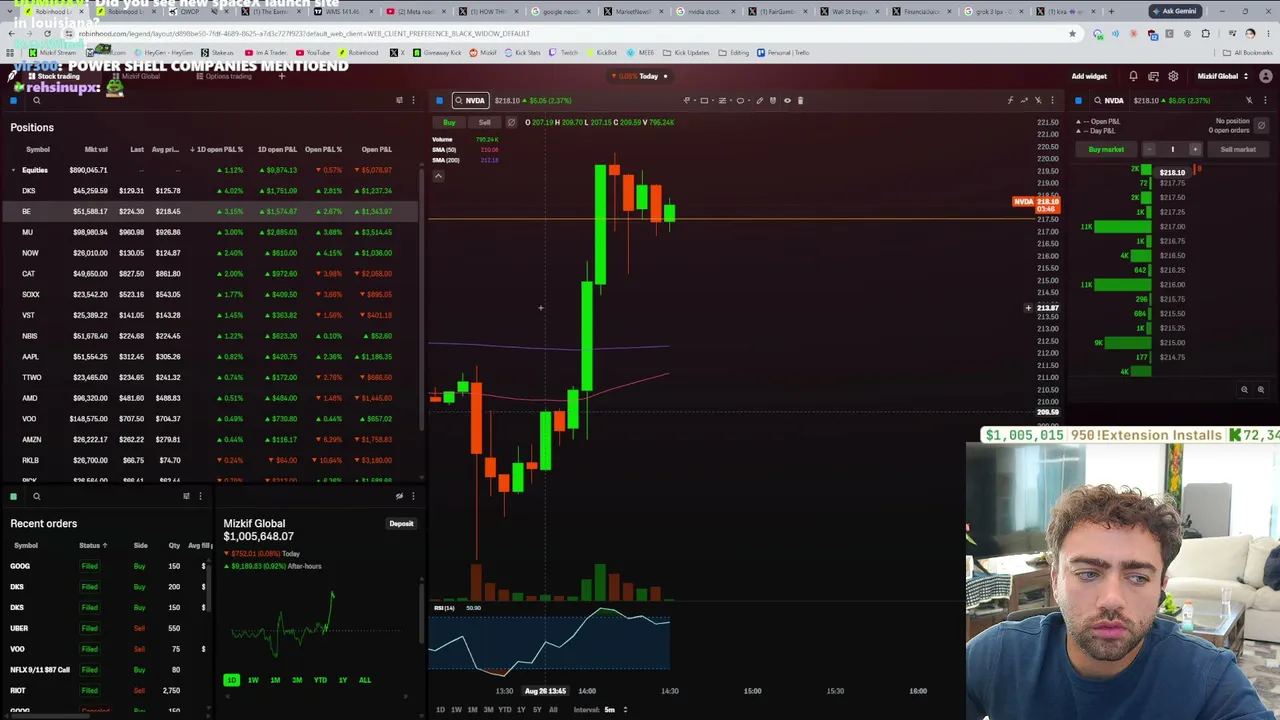Bookmark this page with the star icon
1280x720 pixels.
click(x=1072, y=33)
